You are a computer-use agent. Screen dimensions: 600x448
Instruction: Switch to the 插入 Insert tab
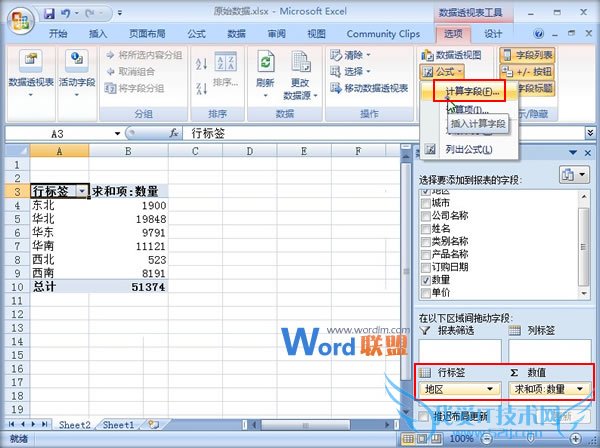pyautogui.click(x=98, y=34)
